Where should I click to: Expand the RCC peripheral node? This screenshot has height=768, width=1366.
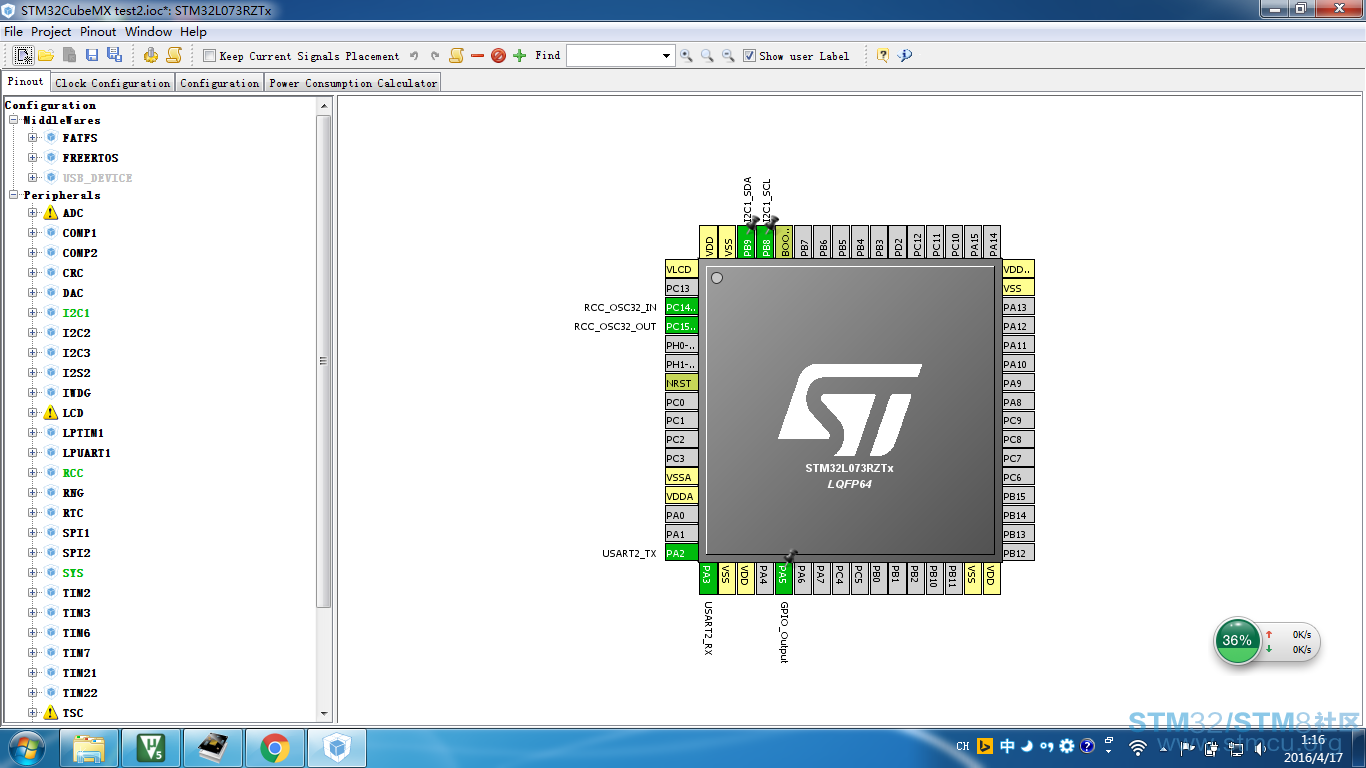tap(33, 473)
